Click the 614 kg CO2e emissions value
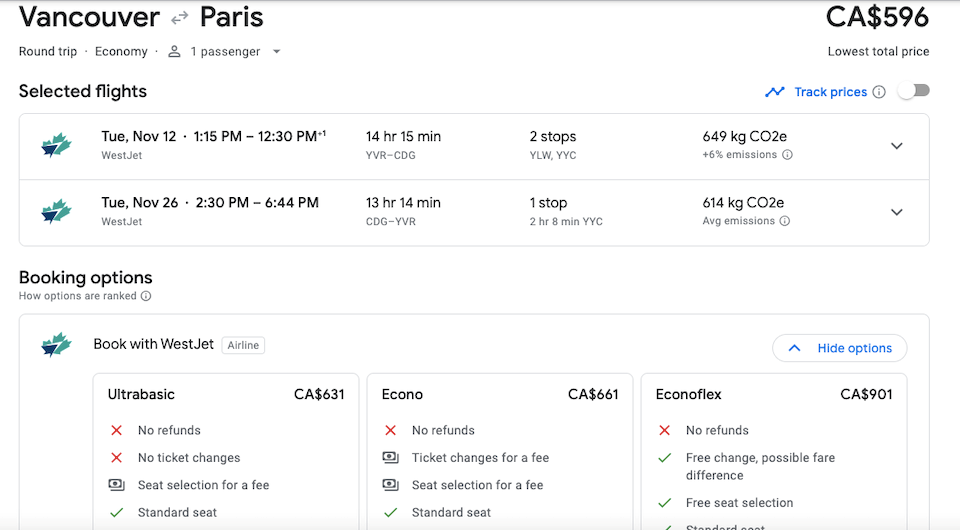960x530 pixels. [x=743, y=203]
